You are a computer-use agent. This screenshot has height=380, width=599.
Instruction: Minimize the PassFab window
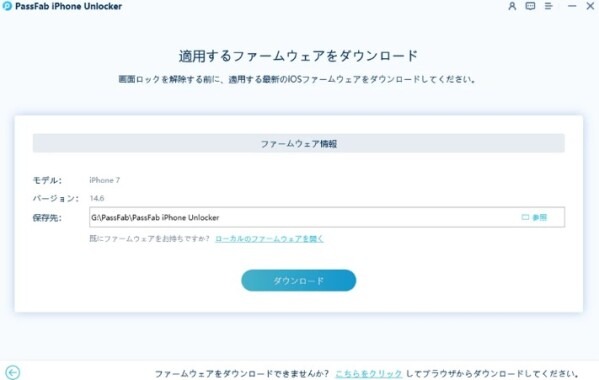(x=572, y=6)
